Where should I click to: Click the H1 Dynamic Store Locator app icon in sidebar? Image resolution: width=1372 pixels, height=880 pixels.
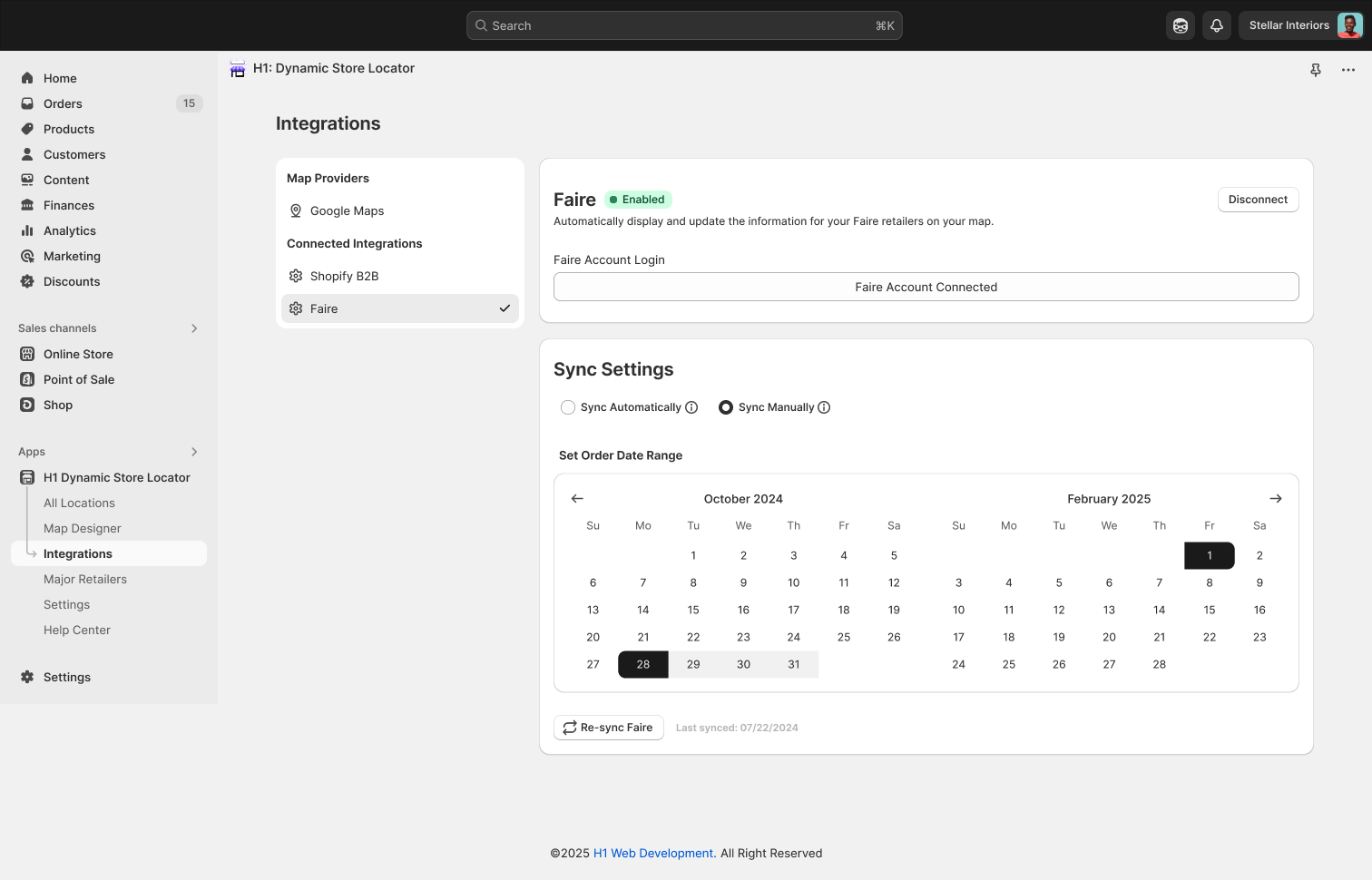[27, 477]
